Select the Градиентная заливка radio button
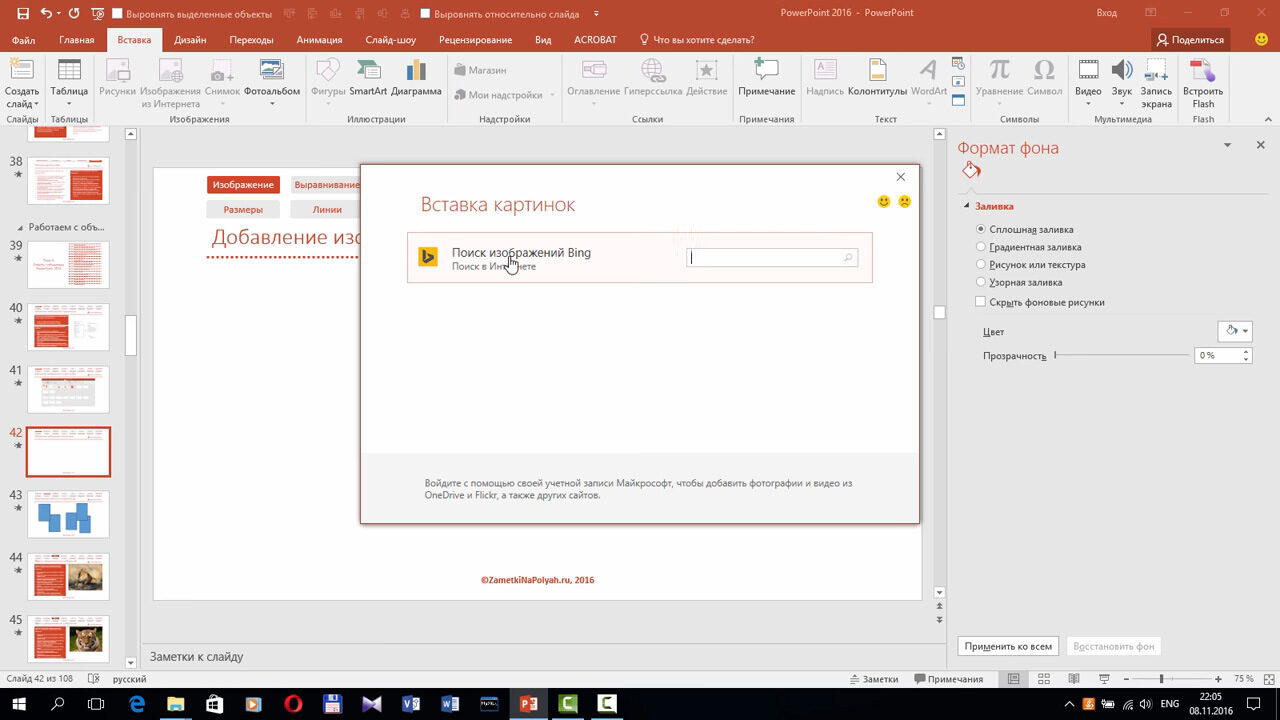The height and width of the screenshot is (720, 1280). (981, 247)
